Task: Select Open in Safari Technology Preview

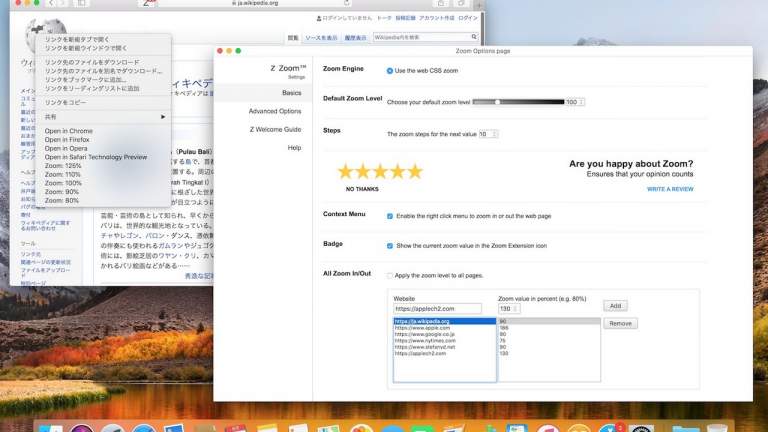Action: 96,157
